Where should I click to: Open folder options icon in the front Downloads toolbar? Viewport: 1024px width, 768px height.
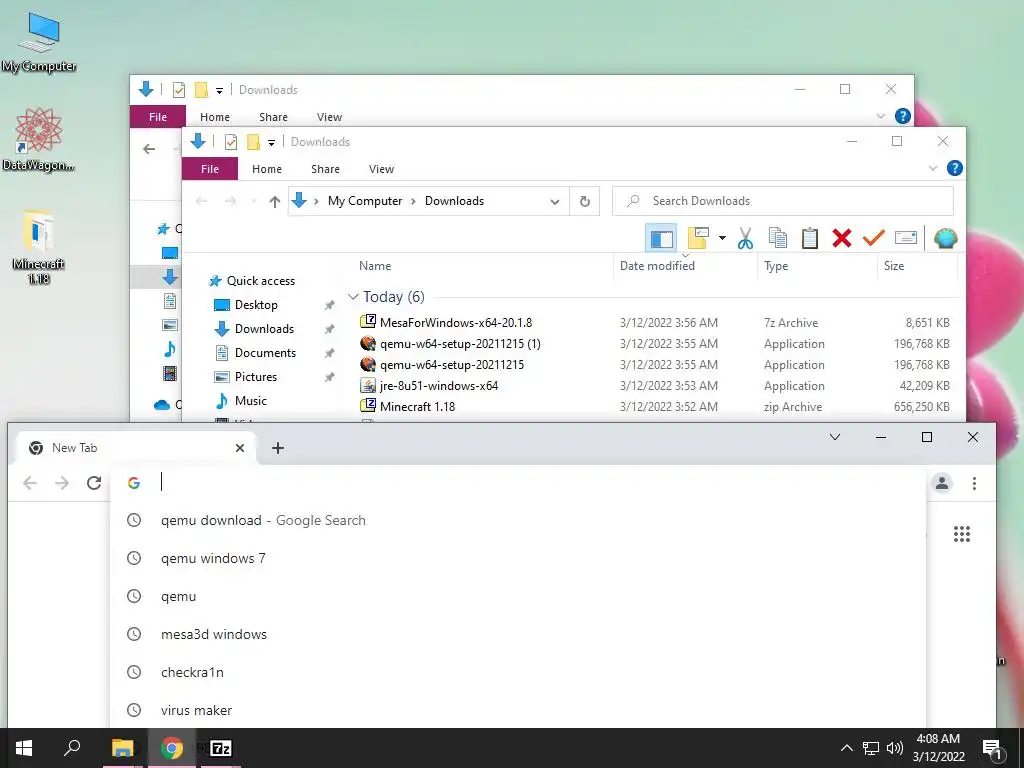tap(698, 238)
